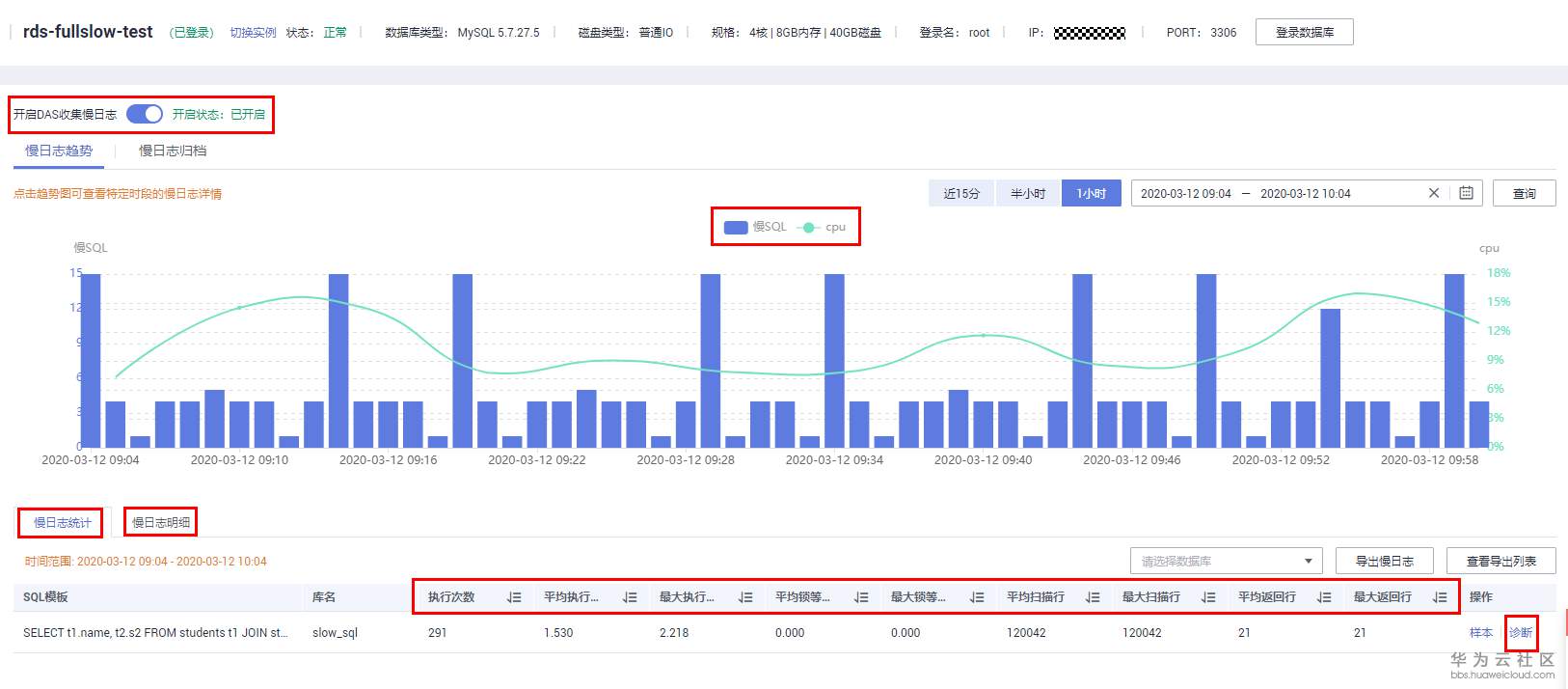Viewport: 1568px width, 689px height.
Task: Click the SELECT t1.name SQL template cell
Action: point(155,633)
